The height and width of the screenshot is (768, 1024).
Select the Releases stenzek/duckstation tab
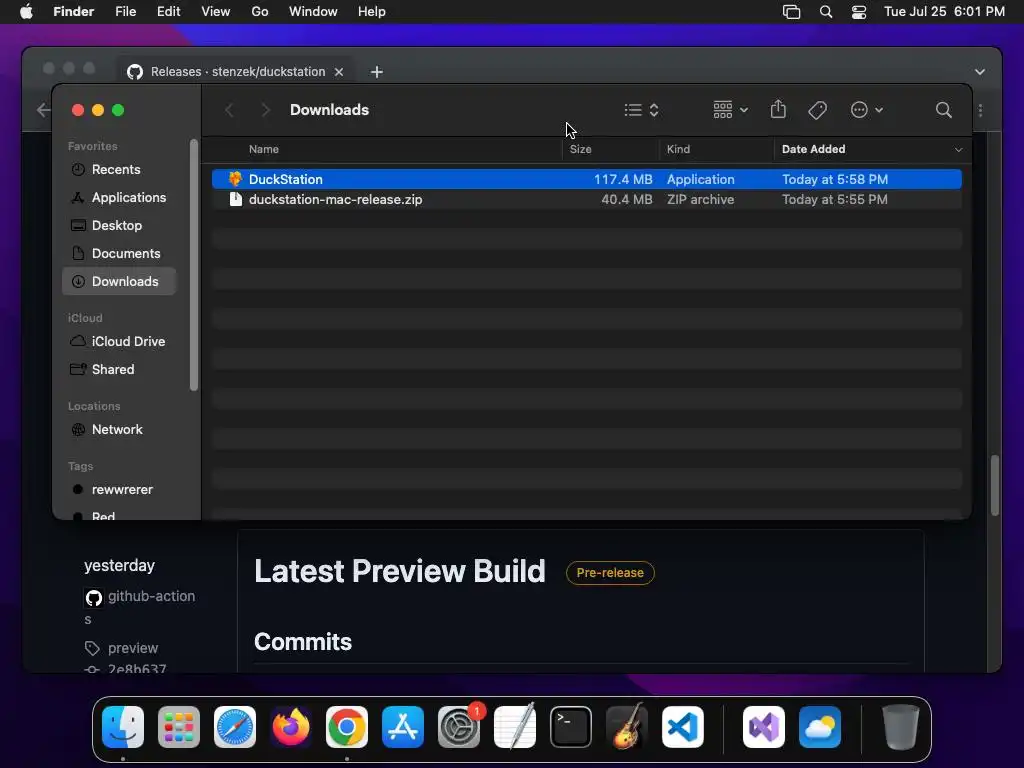pyautogui.click(x=236, y=71)
